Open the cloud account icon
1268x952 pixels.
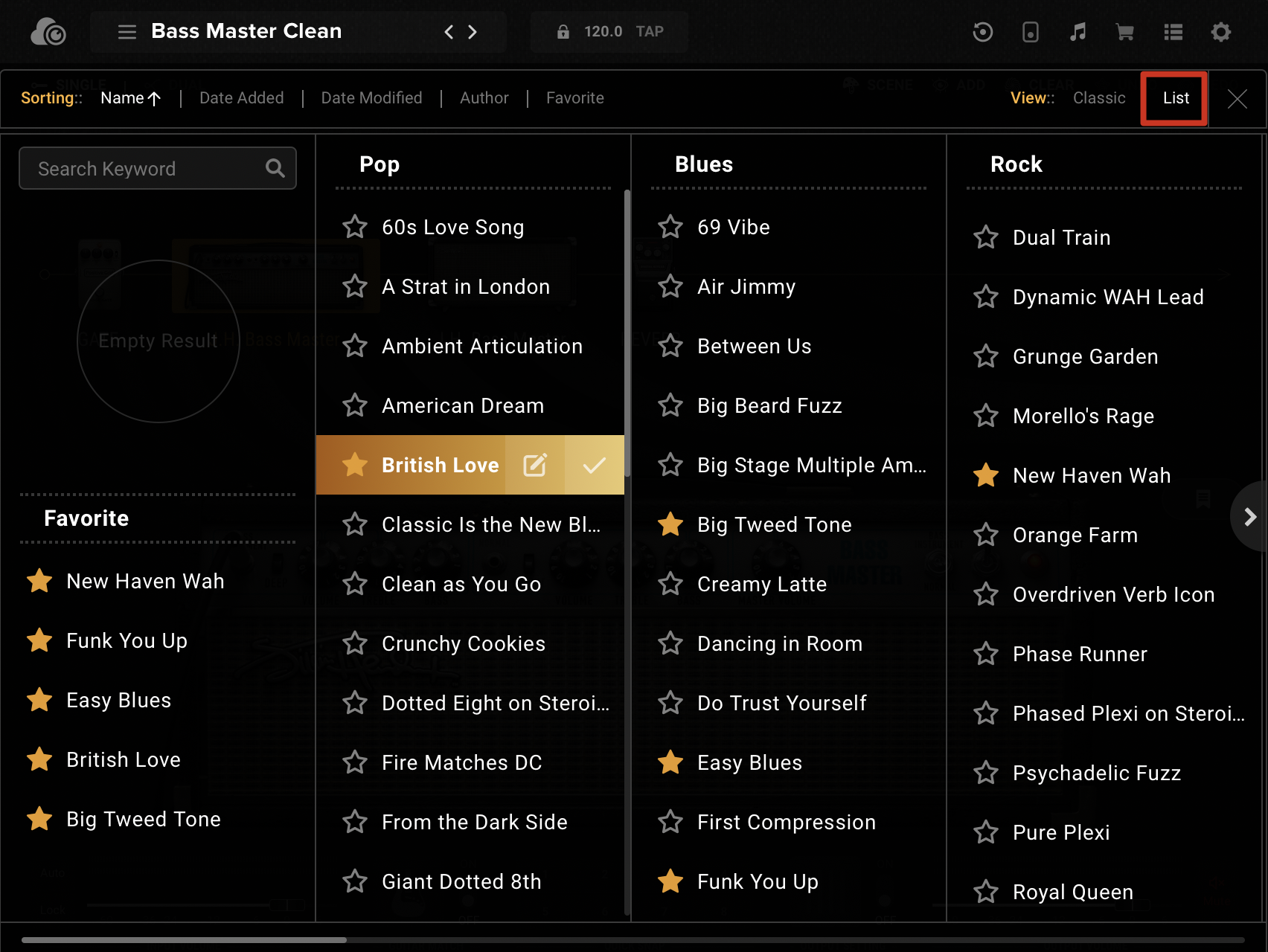[48, 32]
